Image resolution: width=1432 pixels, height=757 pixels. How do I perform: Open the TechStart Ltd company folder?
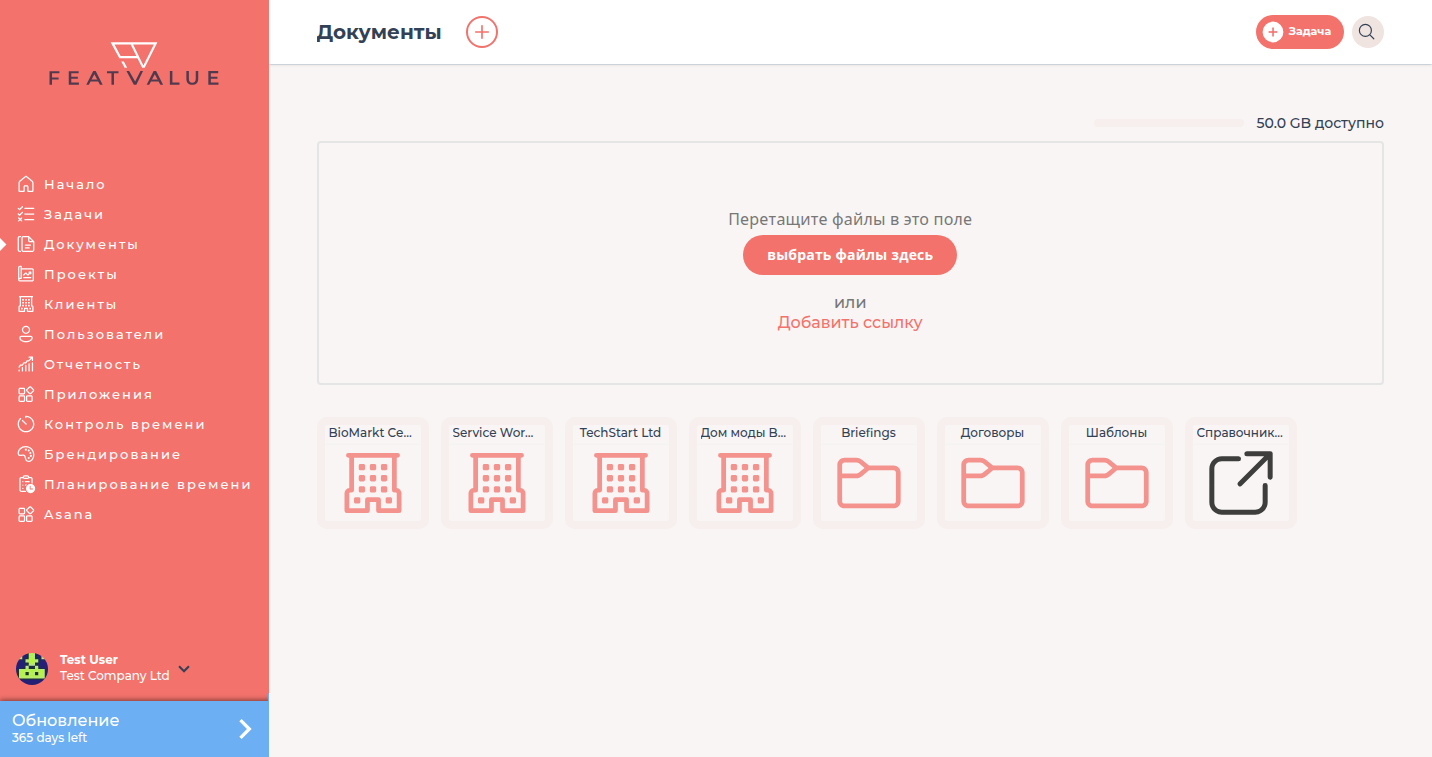621,473
